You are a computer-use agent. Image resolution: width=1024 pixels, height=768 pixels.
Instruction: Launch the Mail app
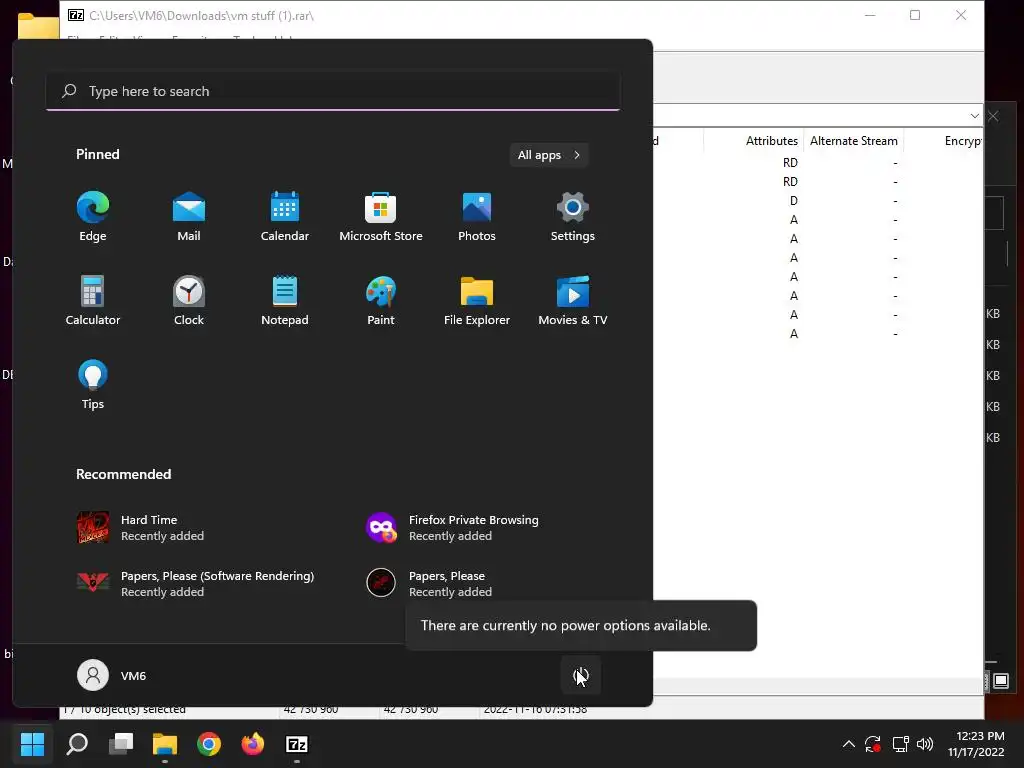point(189,217)
